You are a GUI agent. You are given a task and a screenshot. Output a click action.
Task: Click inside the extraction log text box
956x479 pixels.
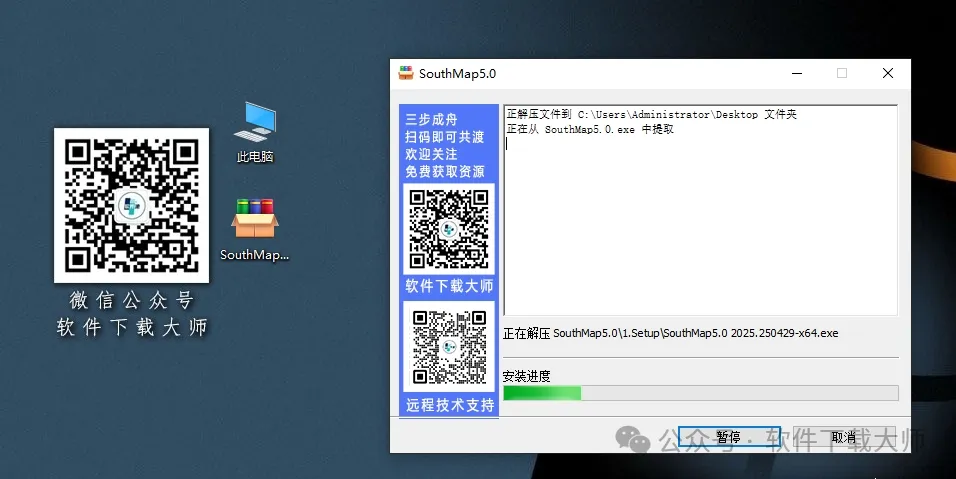tap(701, 210)
